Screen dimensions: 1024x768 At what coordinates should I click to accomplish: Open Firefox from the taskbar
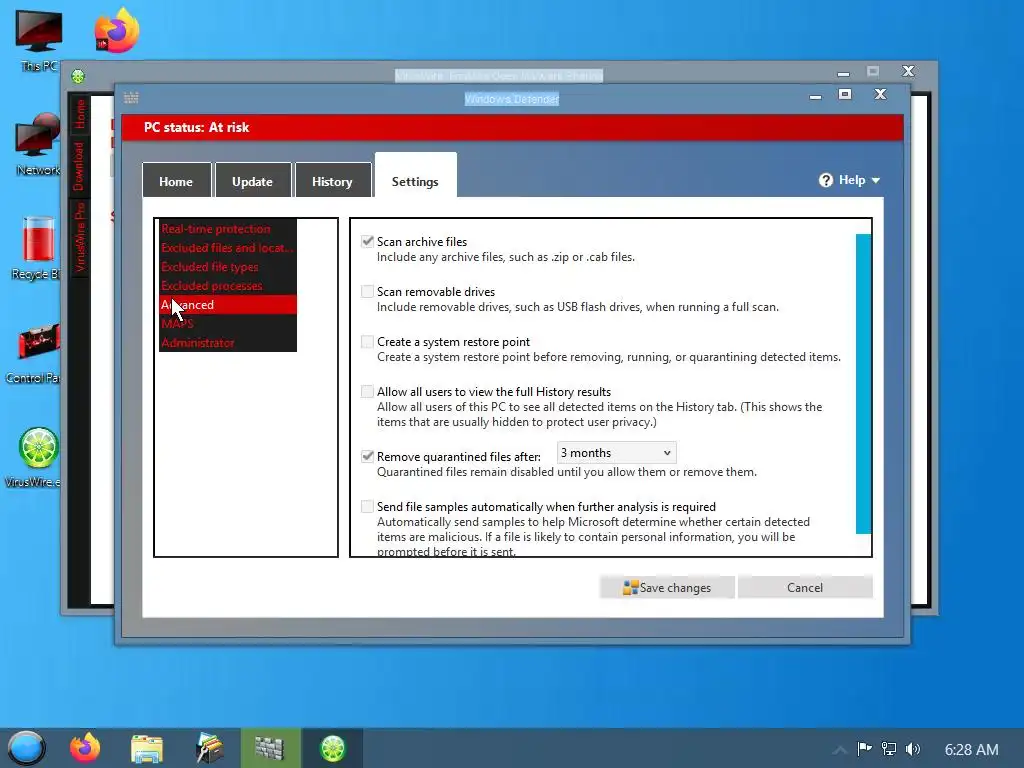click(x=85, y=748)
